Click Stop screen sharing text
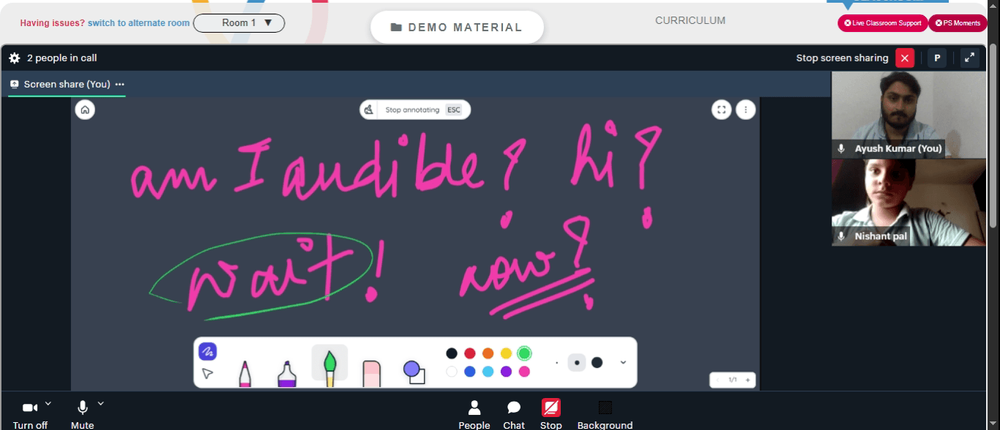 point(842,58)
